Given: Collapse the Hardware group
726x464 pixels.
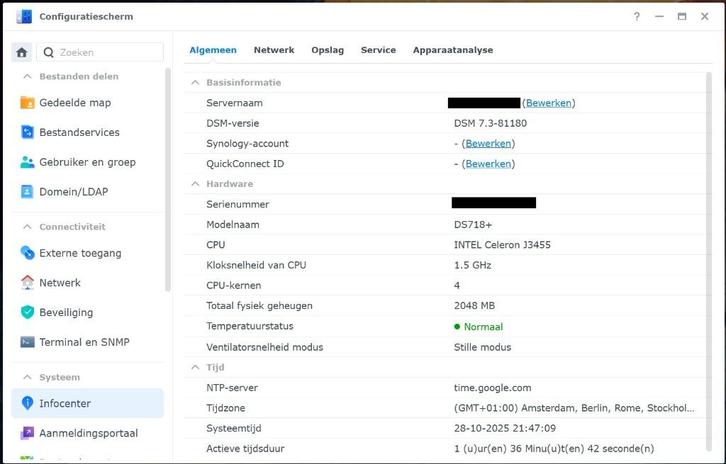Looking at the screenshot, I should 195,184.
